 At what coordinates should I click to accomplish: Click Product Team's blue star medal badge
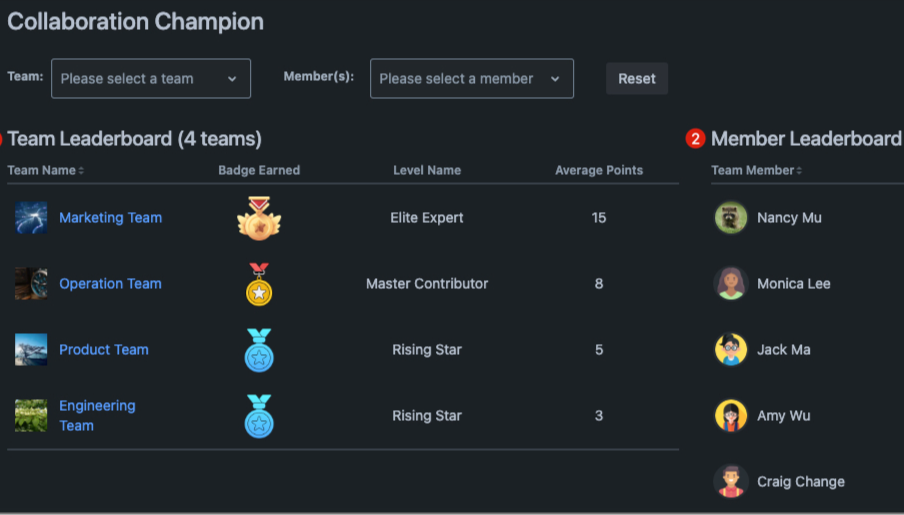pyautogui.click(x=259, y=350)
